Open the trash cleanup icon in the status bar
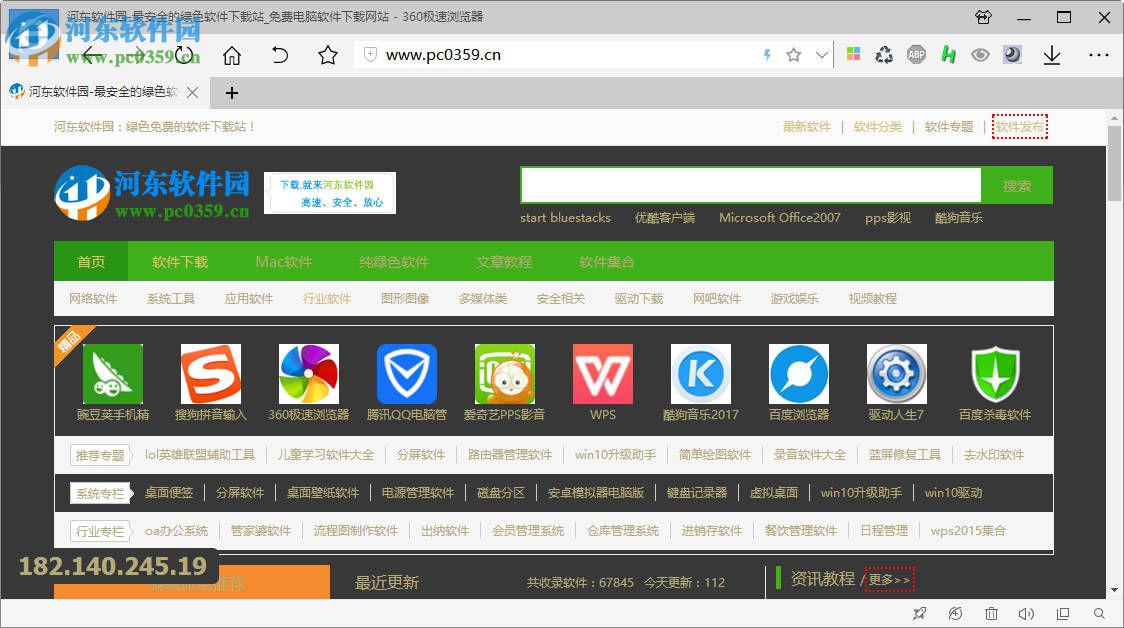Image resolution: width=1124 pixels, height=628 pixels. pyautogui.click(x=991, y=613)
